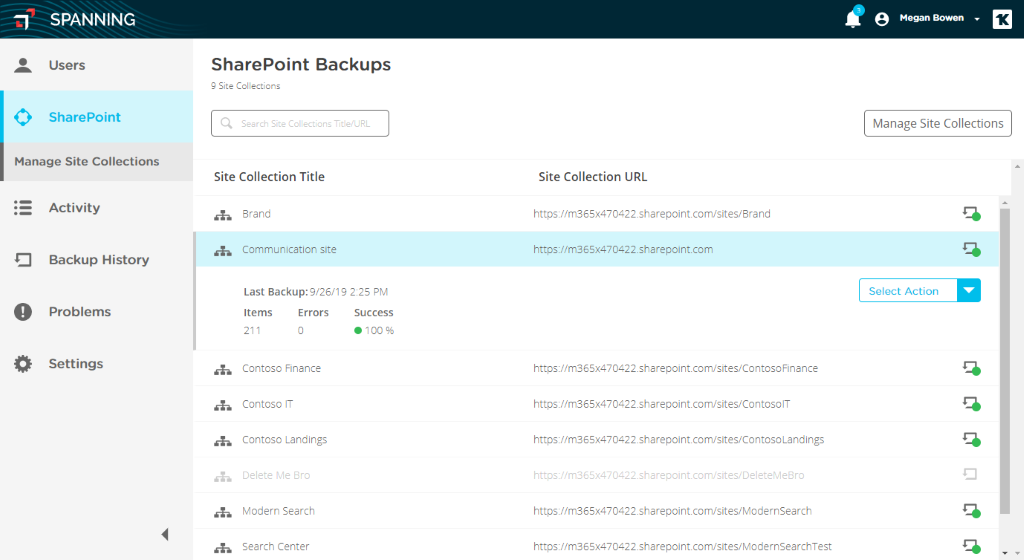
Task: Click the user account avatar icon
Action: click(882, 19)
